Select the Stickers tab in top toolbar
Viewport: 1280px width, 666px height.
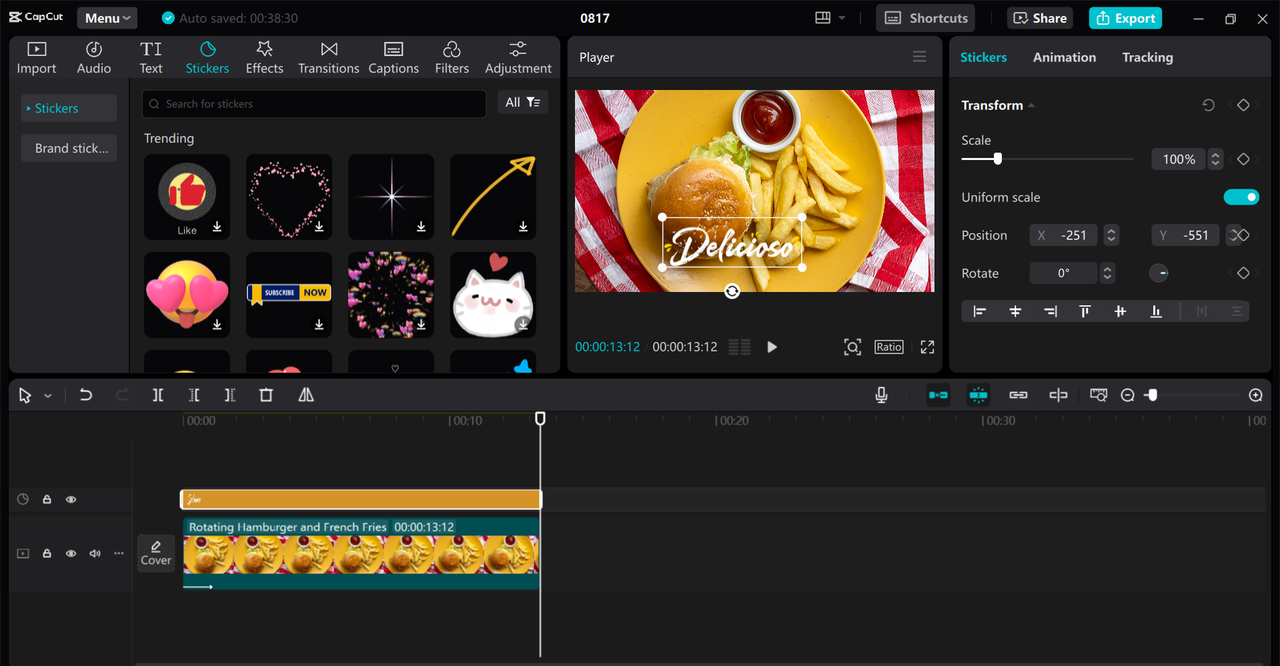pyautogui.click(x=207, y=58)
